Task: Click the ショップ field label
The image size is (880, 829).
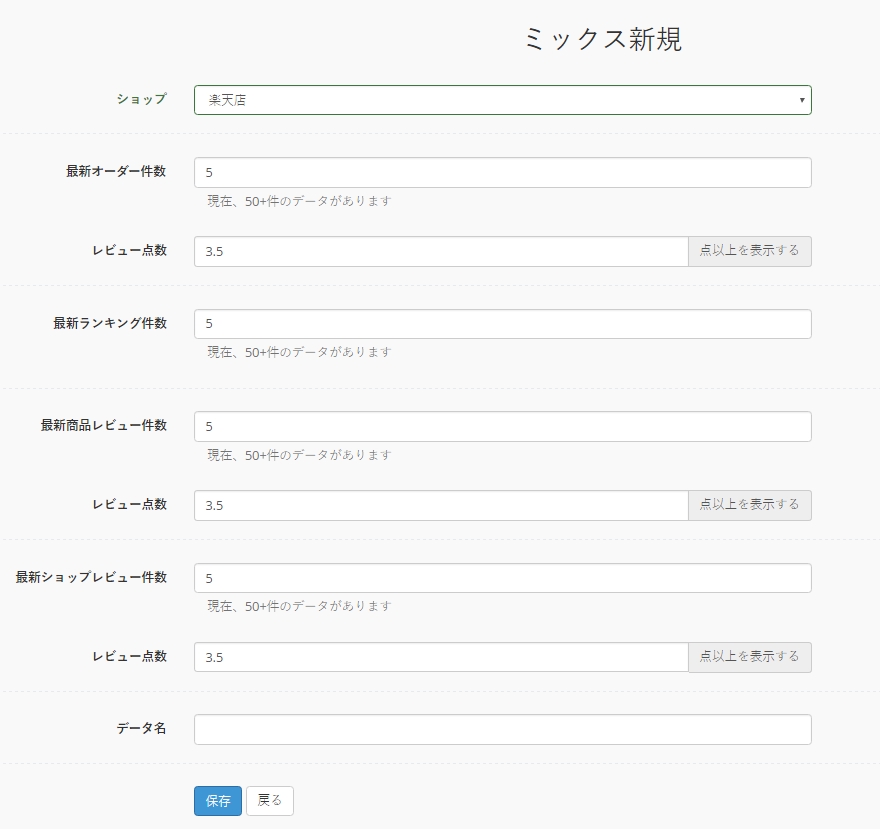Action: click(x=141, y=99)
